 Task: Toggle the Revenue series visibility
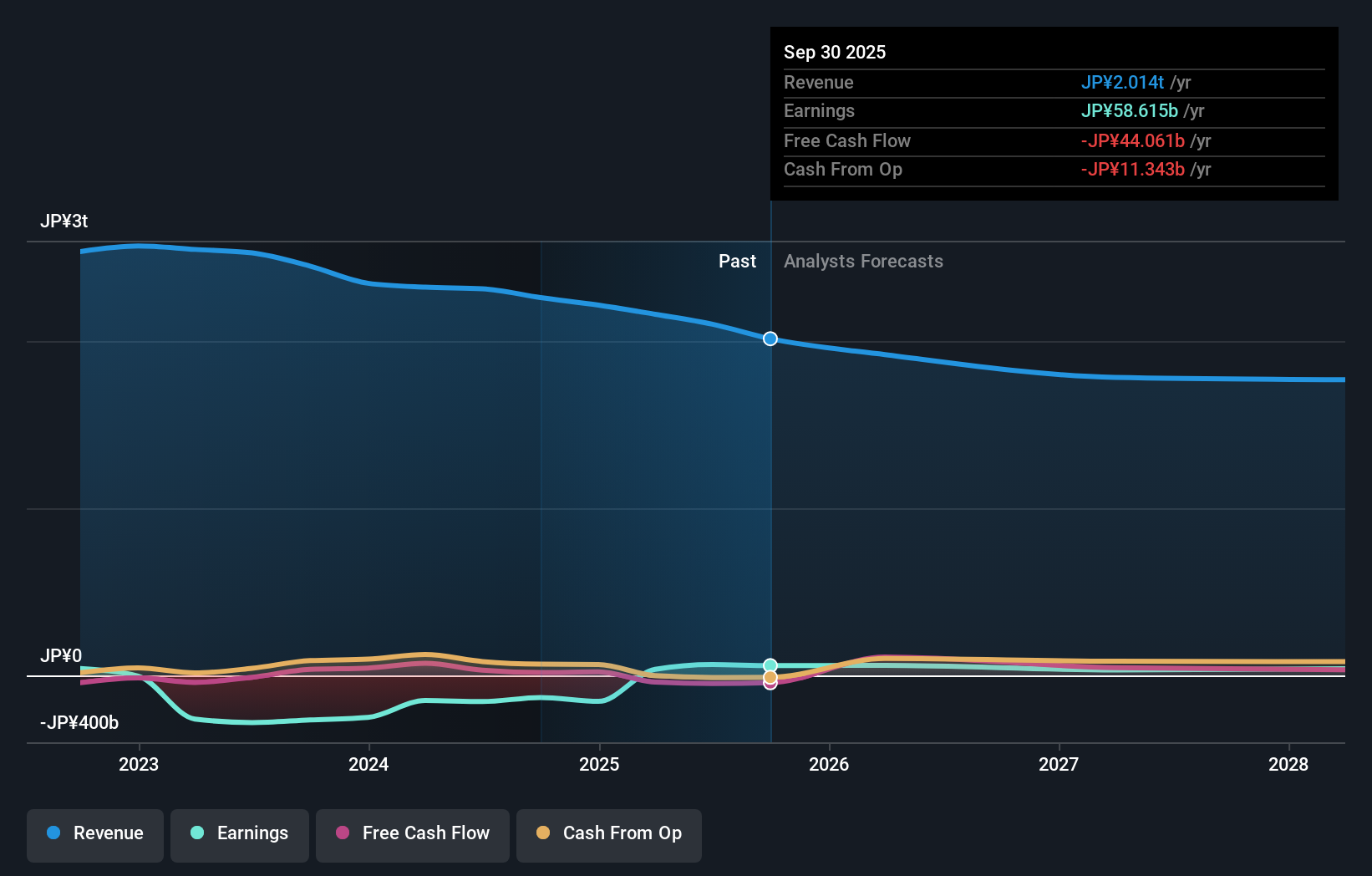(x=94, y=833)
